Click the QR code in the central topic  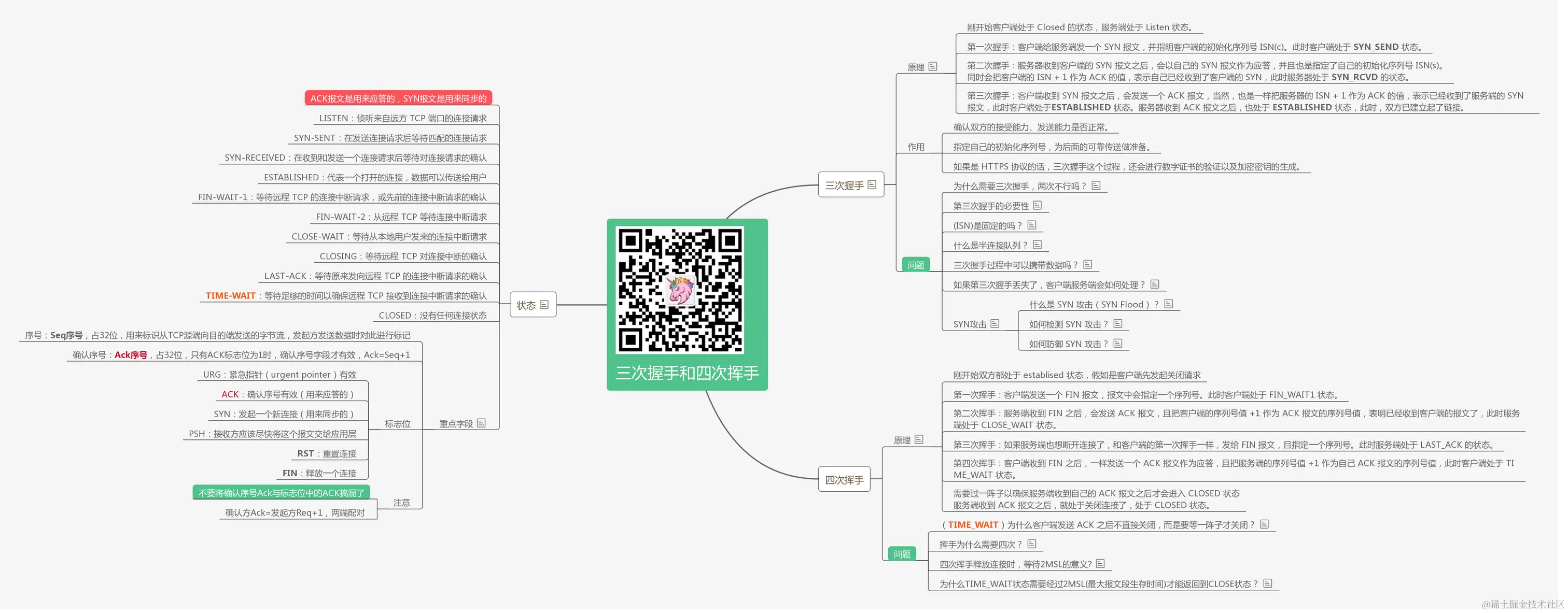pyautogui.click(x=679, y=292)
